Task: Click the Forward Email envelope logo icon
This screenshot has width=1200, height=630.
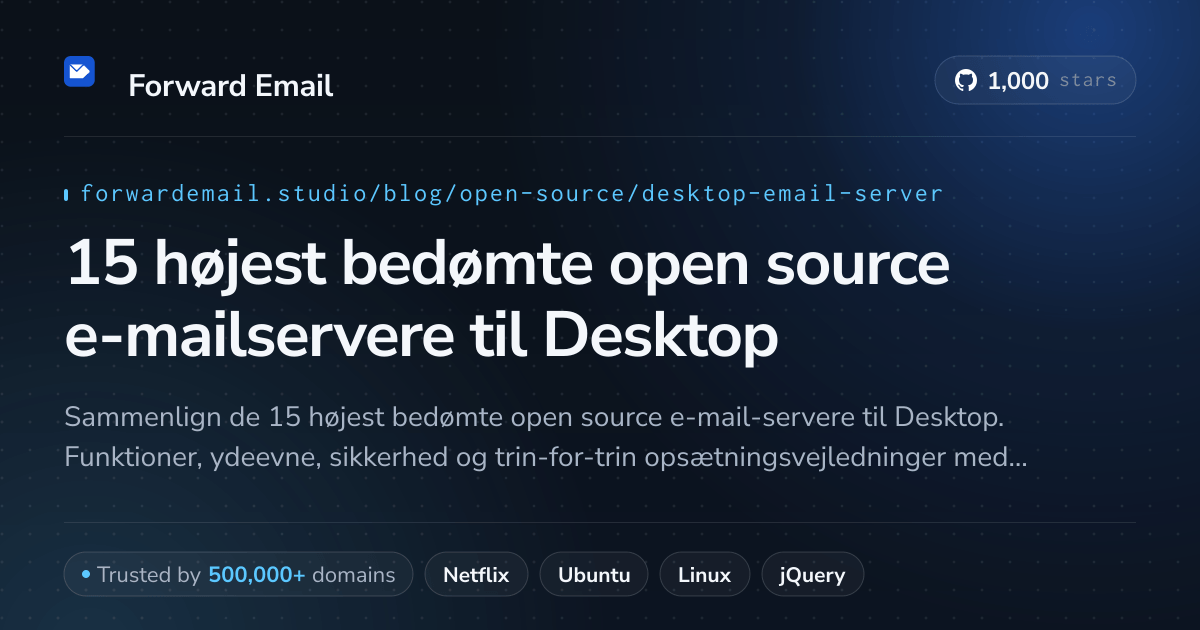Action: (x=79, y=72)
